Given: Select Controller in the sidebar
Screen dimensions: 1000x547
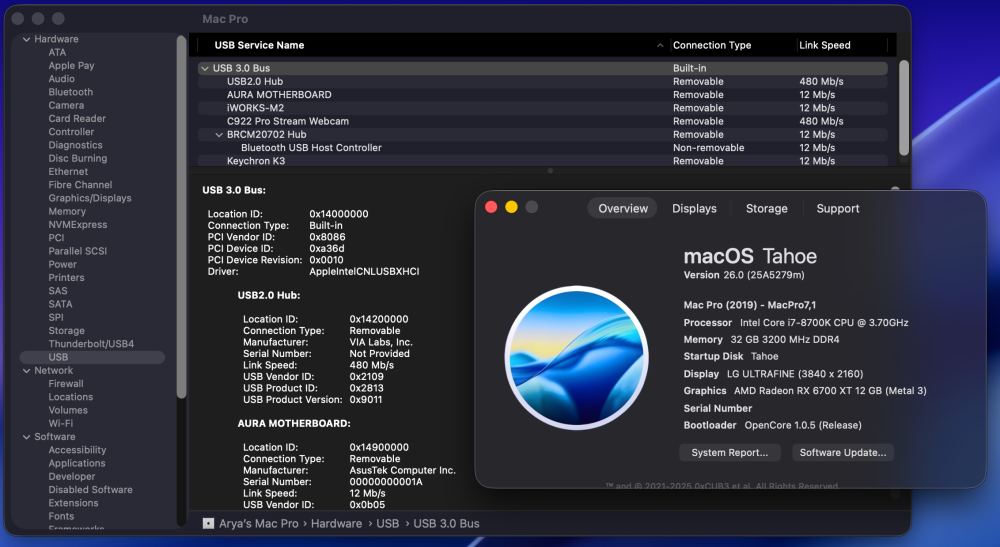Looking at the screenshot, I should coord(71,132).
